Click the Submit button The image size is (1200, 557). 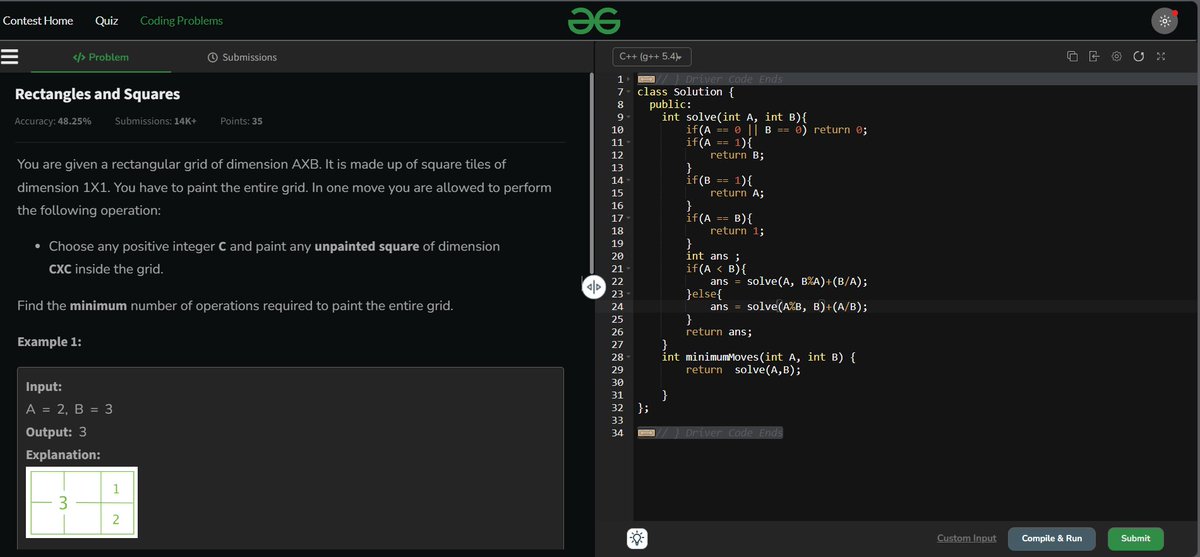coord(1135,538)
